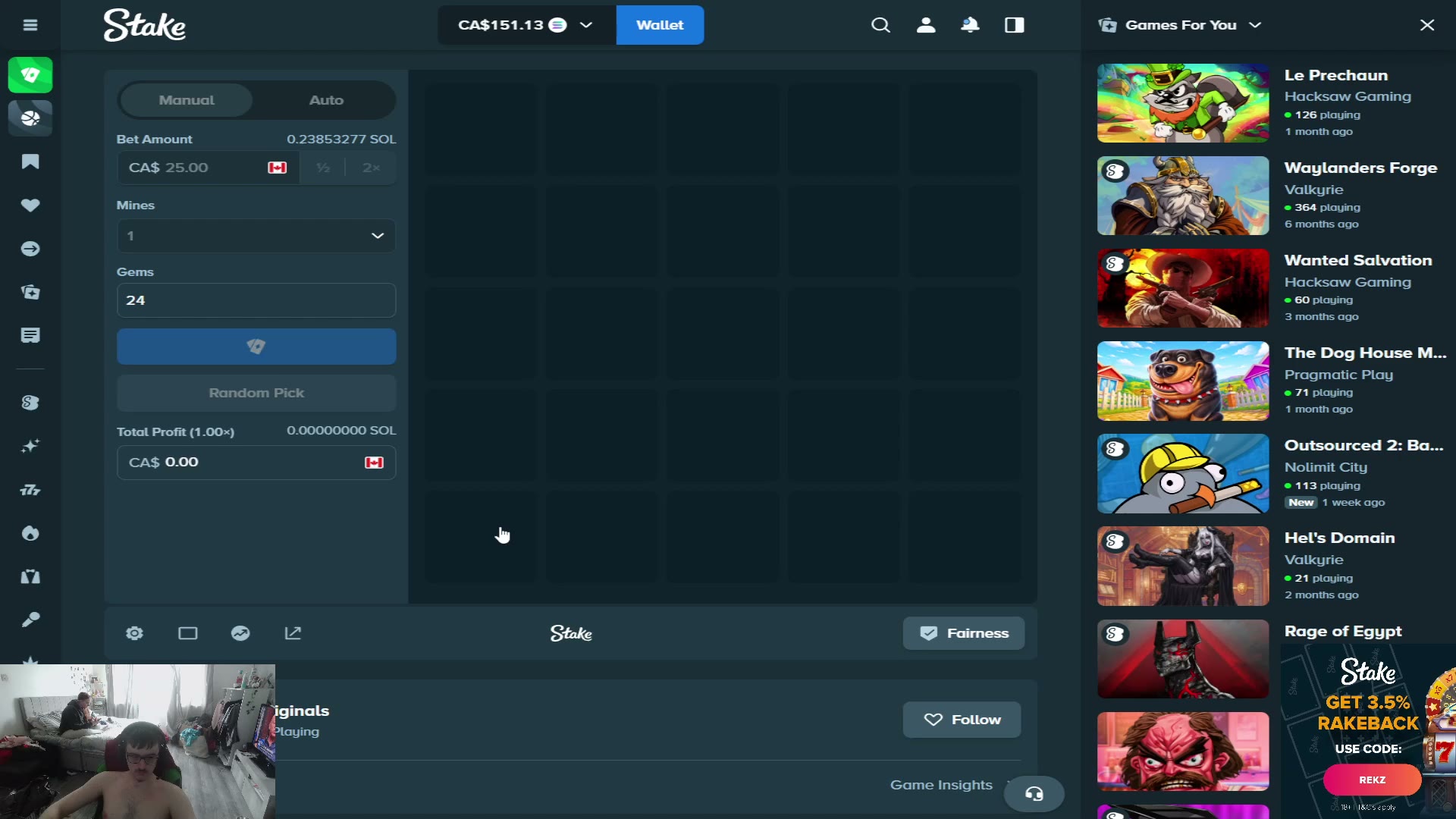1456x819 pixels.
Task: Expand the CA$151.13 balance dropdown
Action: coord(526,25)
